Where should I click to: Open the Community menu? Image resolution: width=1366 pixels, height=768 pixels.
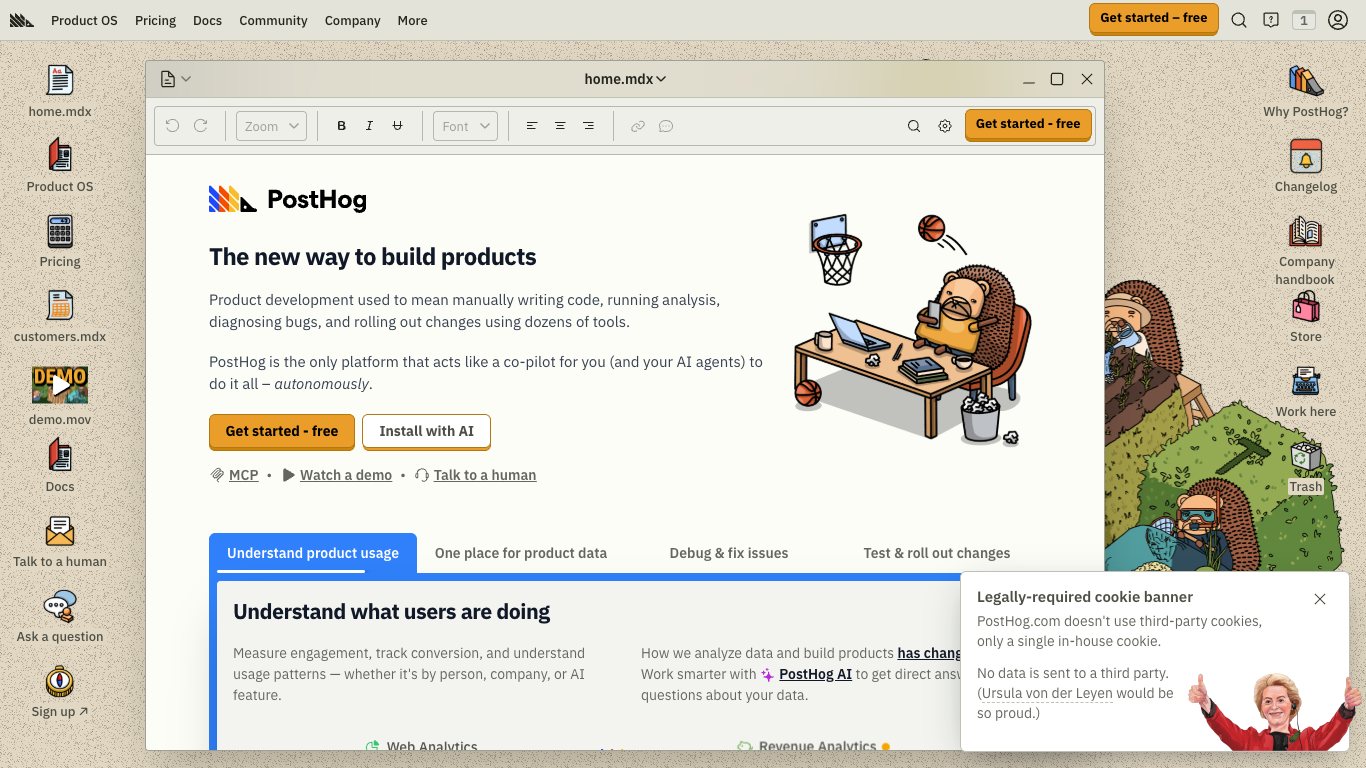(x=273, y=20)
